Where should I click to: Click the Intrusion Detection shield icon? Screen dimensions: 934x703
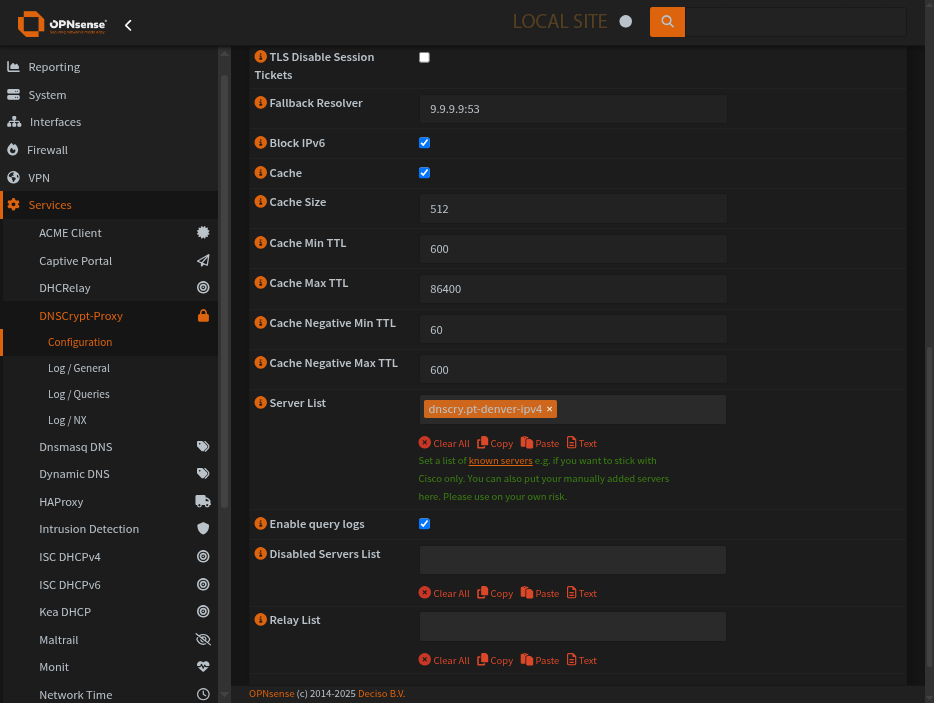[x=203, y=528]
